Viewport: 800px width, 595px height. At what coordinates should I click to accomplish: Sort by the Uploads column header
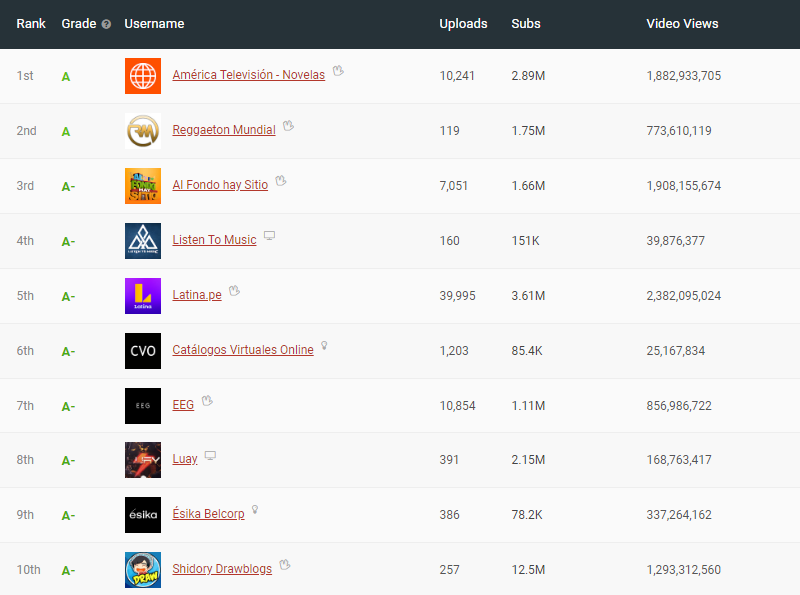pyautogui.click(x=463, y=24)
